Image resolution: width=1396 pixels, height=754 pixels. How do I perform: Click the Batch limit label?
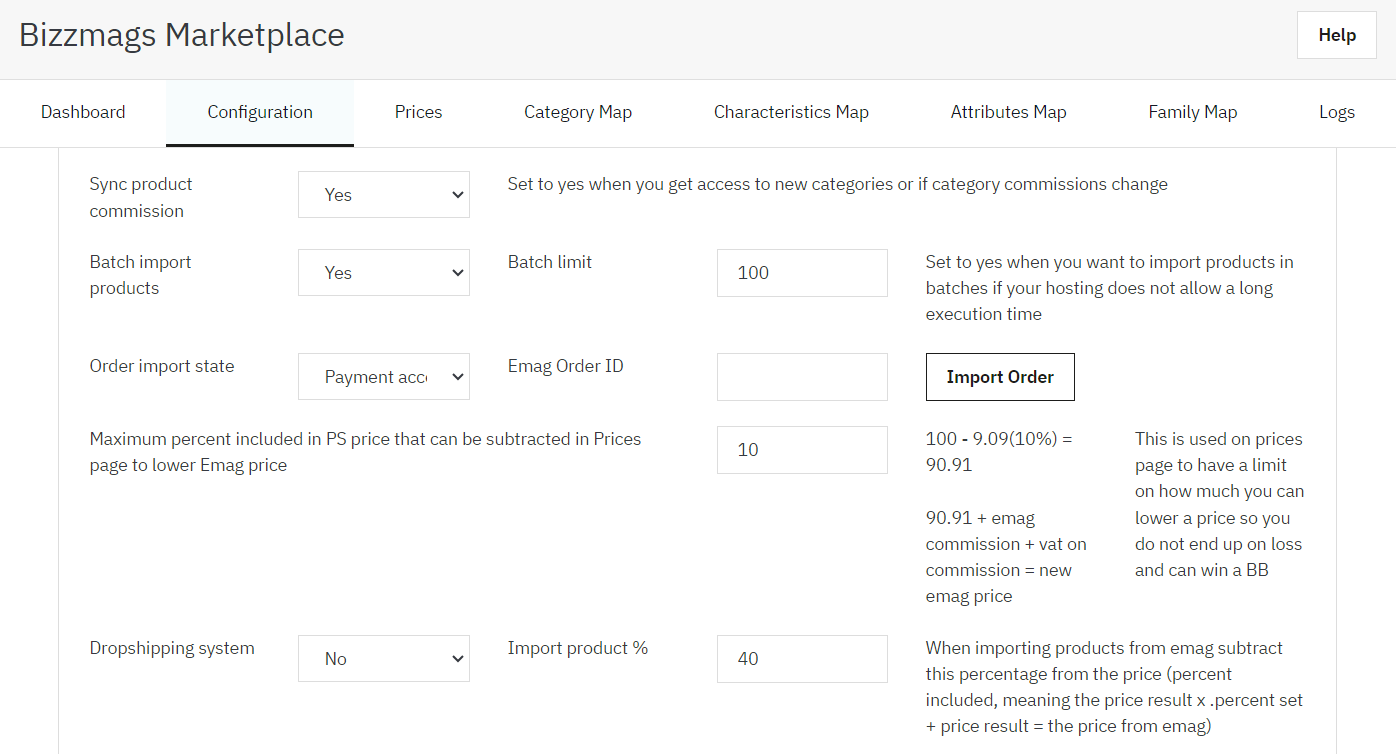tap(550, 262)
